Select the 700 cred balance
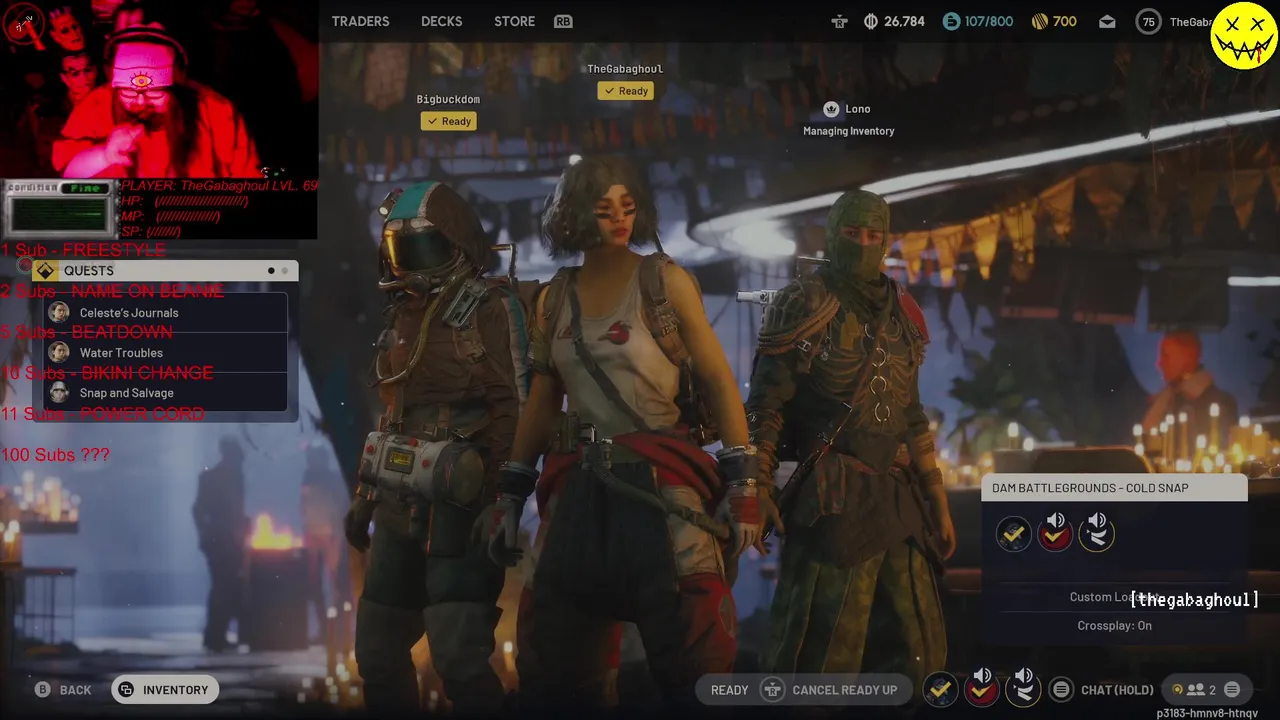Viewport: 1280px width, 720px height. point(1064,21)
